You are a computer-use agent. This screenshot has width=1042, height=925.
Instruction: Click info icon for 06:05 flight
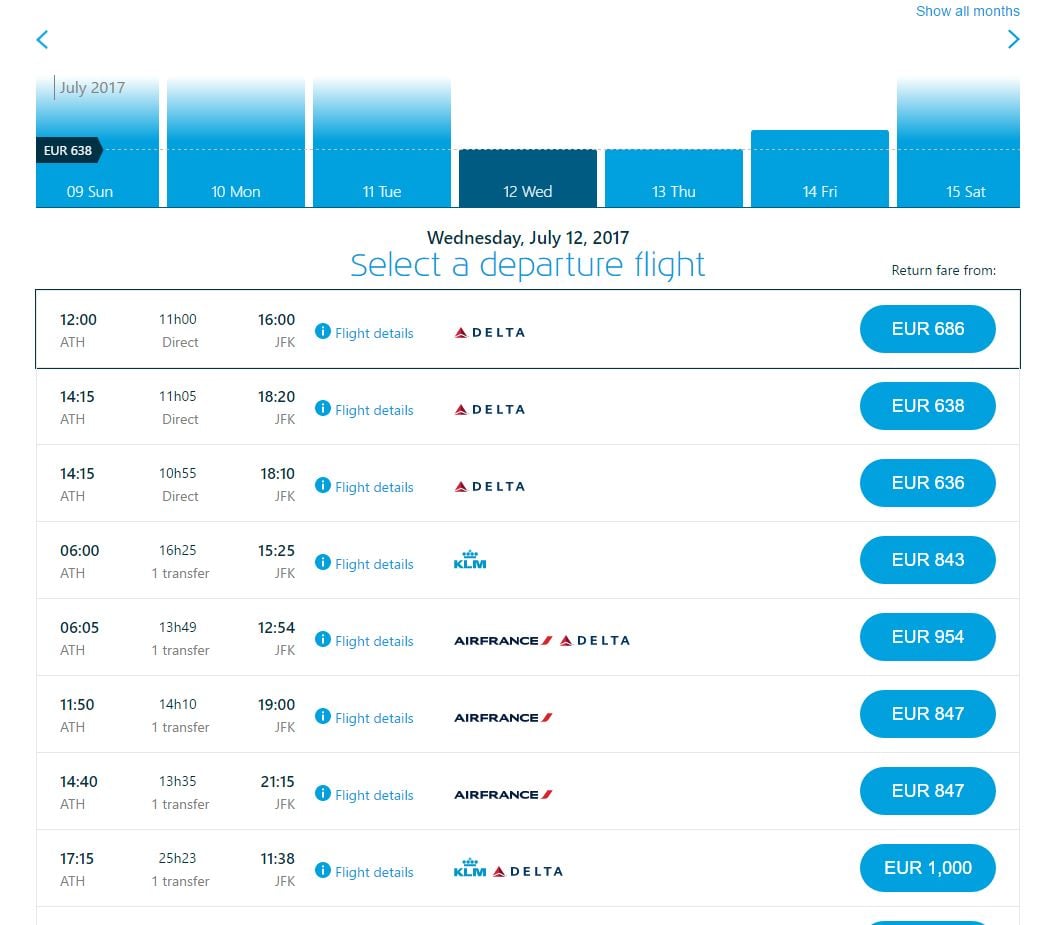pyautogui.click(x=322, y=640)
